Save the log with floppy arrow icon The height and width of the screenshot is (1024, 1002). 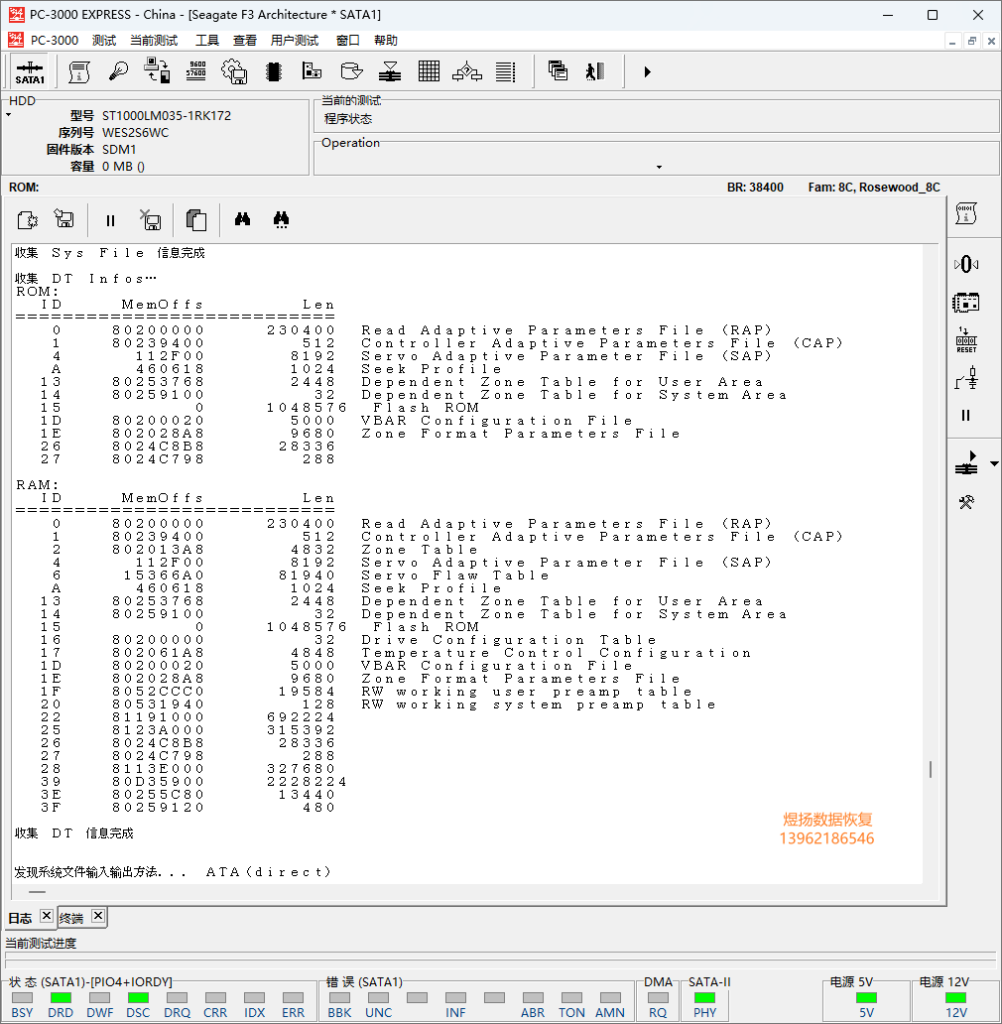(64, 219)
